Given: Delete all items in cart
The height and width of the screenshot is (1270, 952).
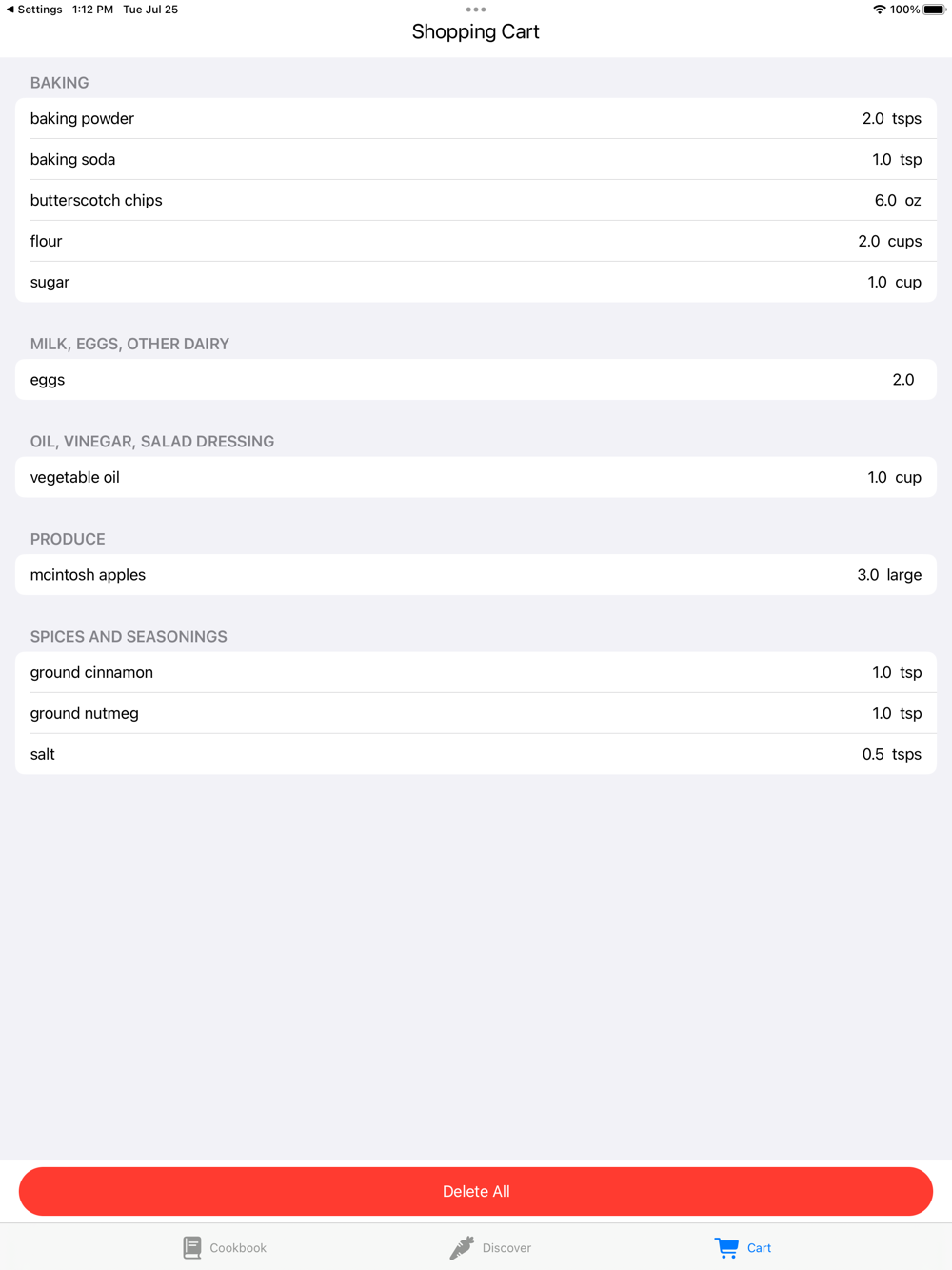Looking at the screenshot, I should pyautogui.click(x=476, y=1191).
